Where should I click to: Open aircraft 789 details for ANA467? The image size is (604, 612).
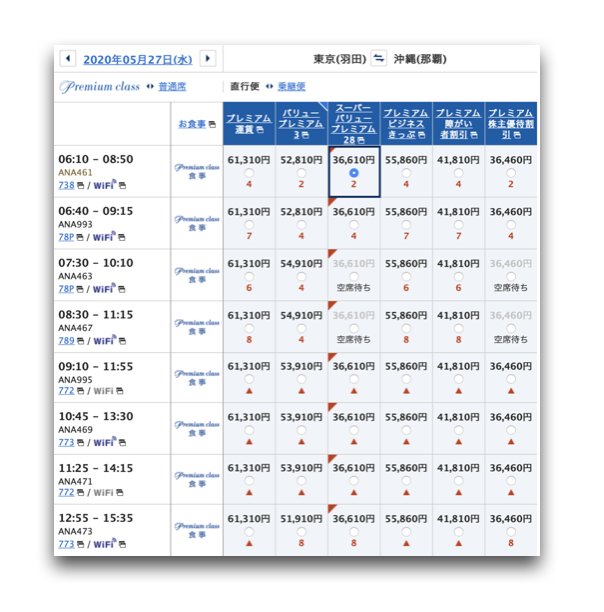[66, 341]
